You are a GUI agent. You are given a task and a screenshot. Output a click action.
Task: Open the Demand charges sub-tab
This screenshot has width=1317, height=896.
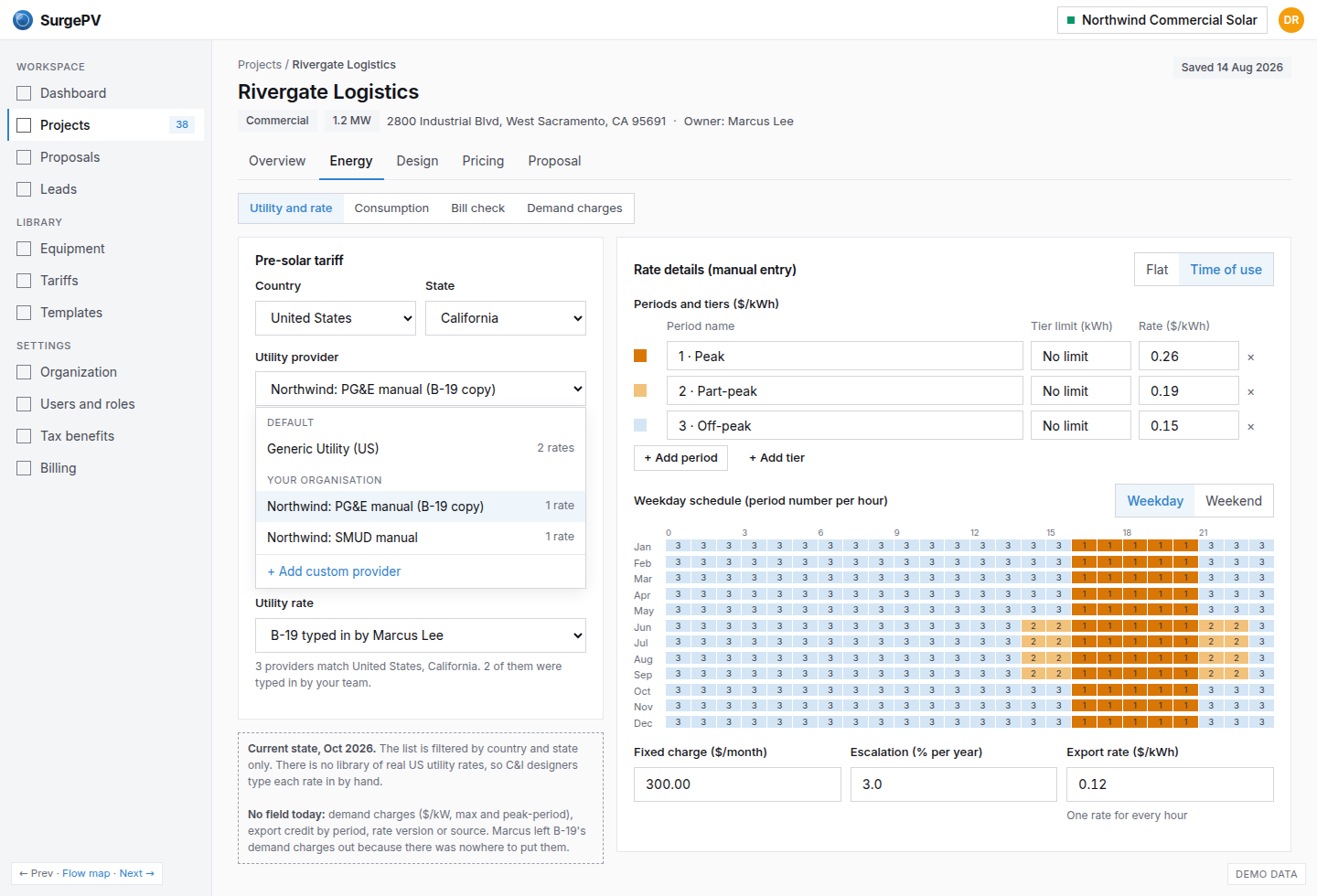574,208
